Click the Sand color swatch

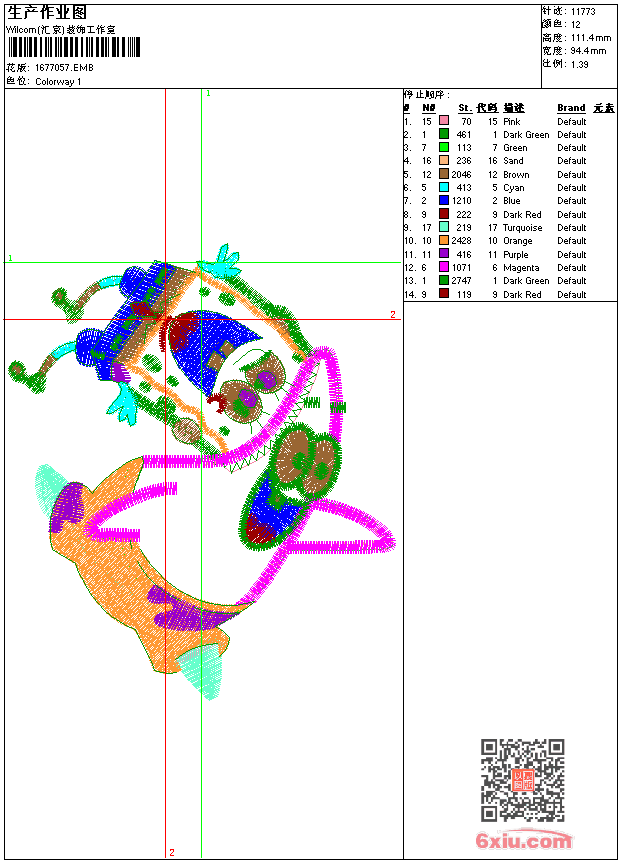(x=444, y=160)
